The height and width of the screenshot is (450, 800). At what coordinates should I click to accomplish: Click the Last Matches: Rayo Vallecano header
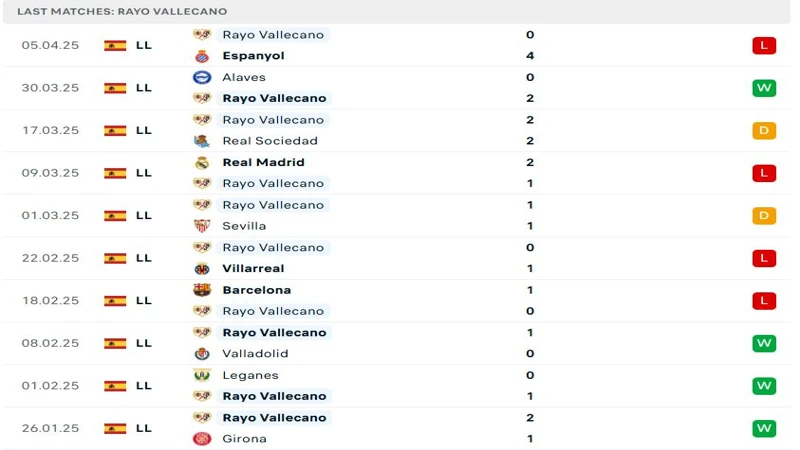pyautogui.click(x=122, y=11)
